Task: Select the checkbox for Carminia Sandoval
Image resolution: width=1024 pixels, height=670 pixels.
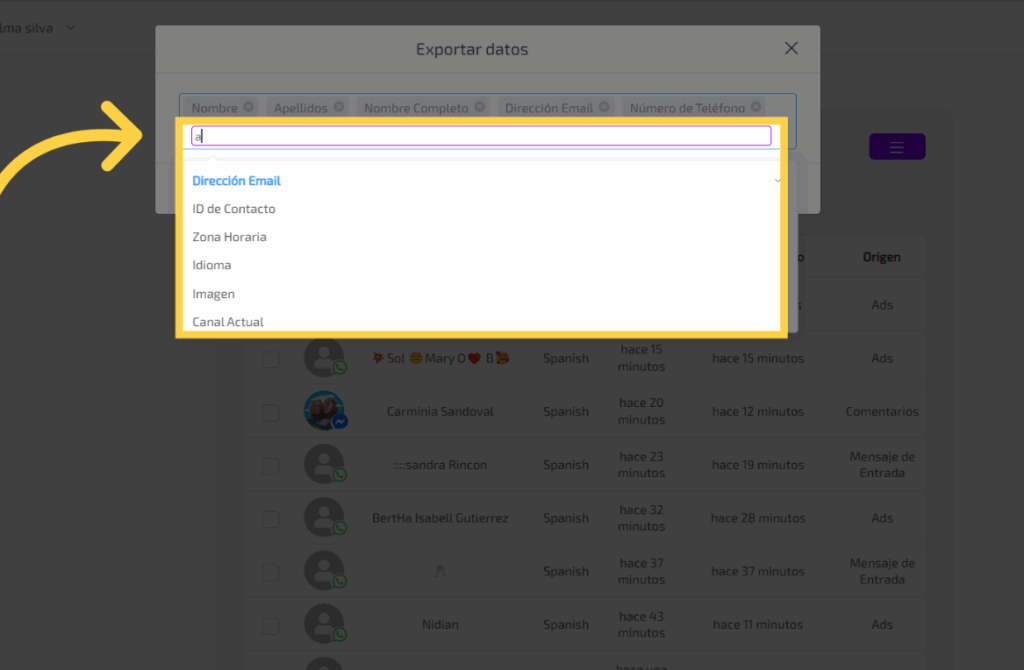Action: coord(271,412)
